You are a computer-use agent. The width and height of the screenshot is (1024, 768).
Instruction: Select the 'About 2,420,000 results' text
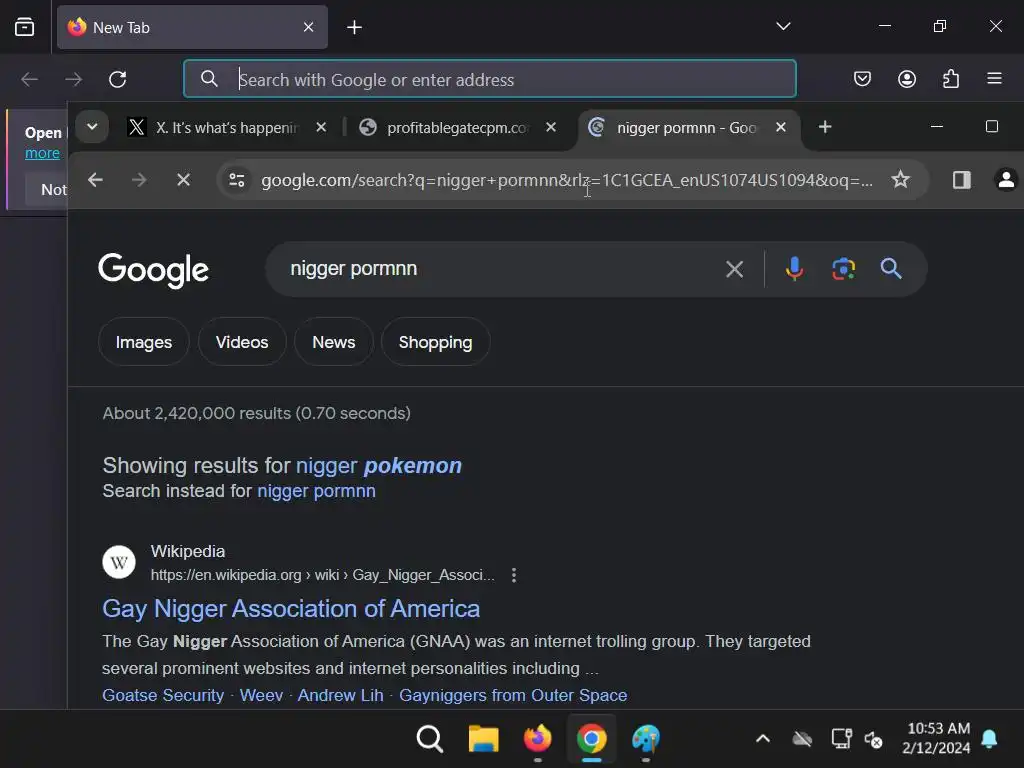(257, 413)
